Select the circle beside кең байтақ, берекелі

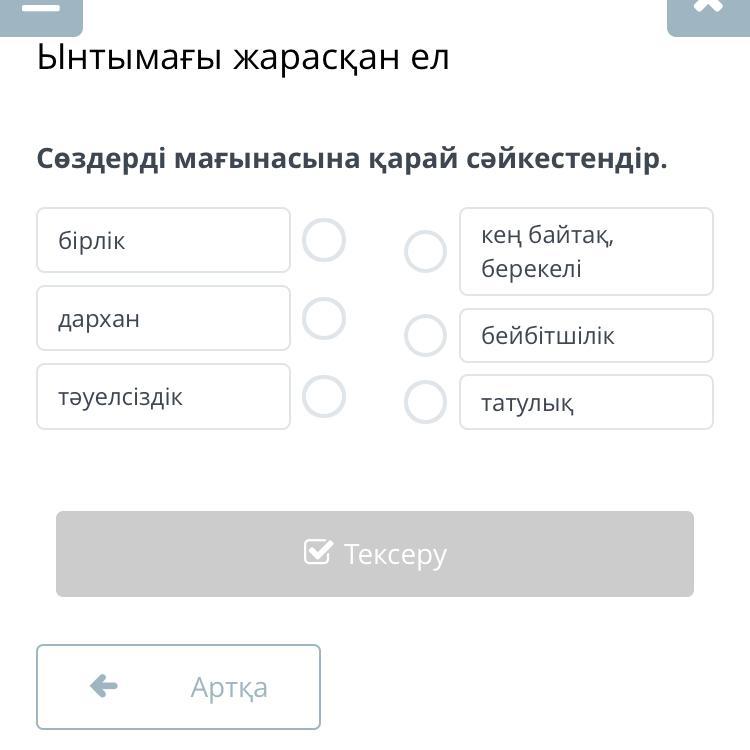(425, 252)
